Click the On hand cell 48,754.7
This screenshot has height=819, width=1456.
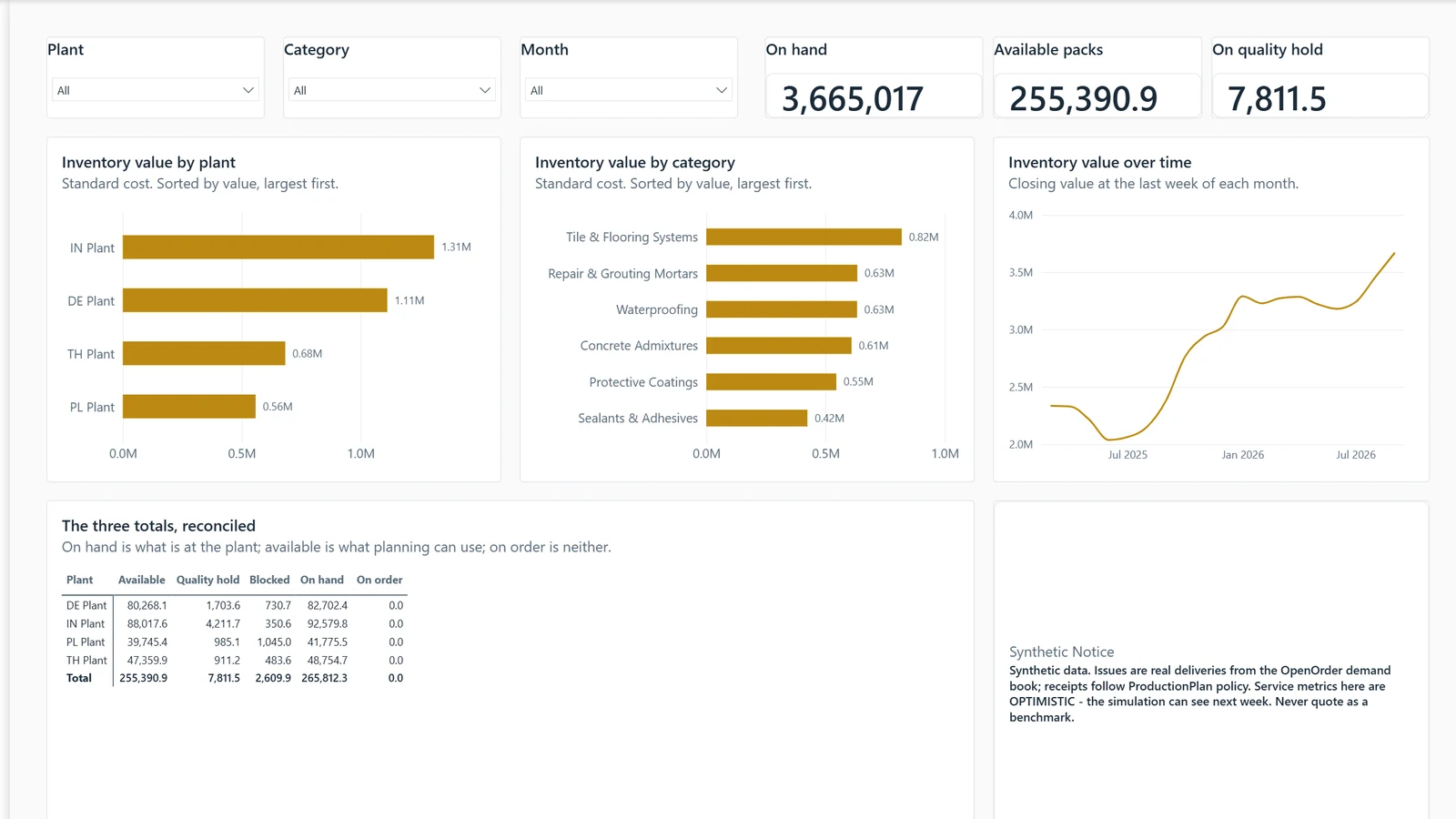(x=328, y=660)
